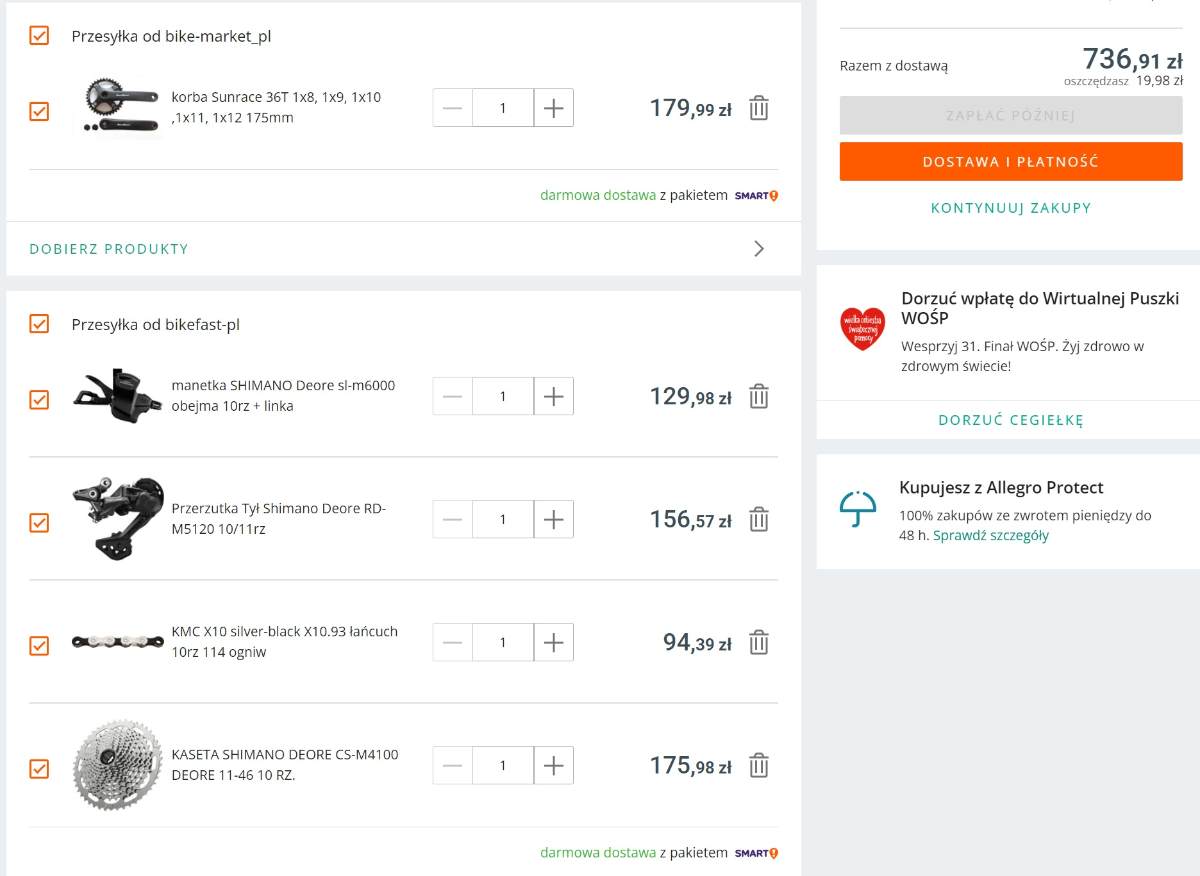
Task: Toggle checkbox for the KMC X10 chain
Action: (x=39, y=646)
